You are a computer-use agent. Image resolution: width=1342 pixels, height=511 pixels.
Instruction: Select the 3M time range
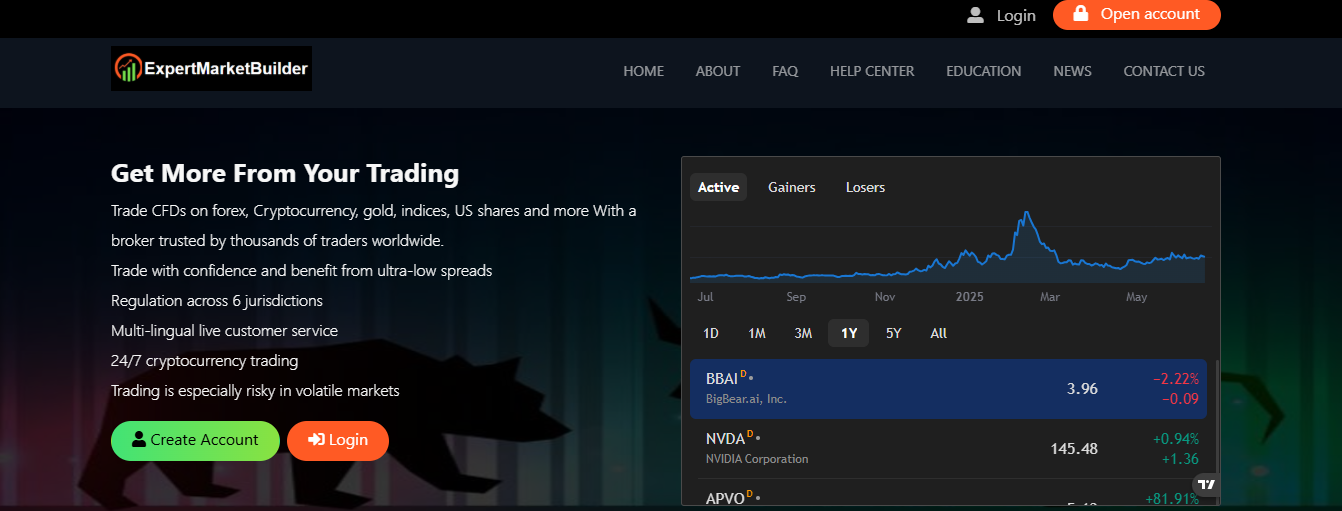click(x=803, y=333)
